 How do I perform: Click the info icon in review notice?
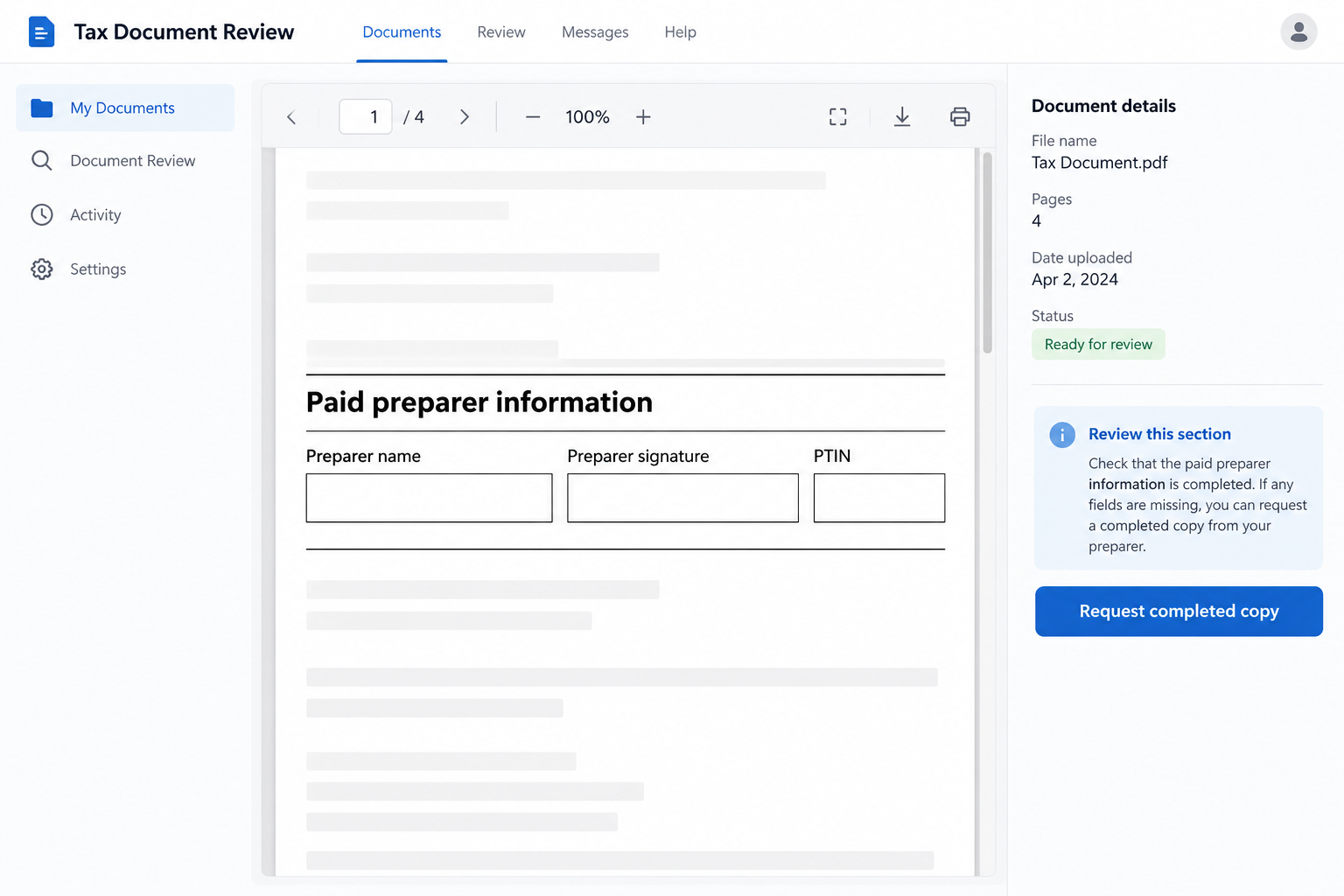(1062, 435)
